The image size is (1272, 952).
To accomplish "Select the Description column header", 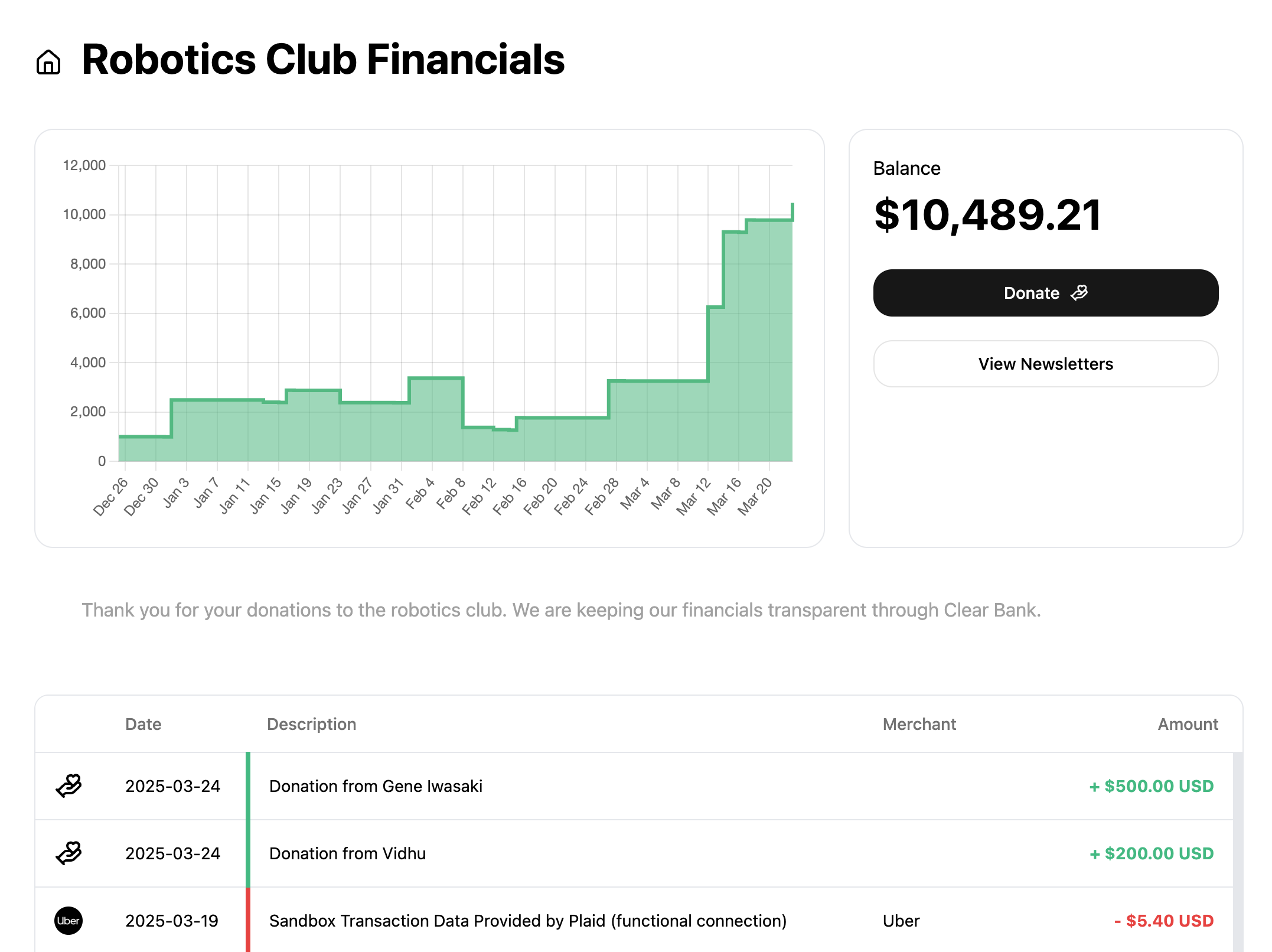I will (x=312, y=724).
